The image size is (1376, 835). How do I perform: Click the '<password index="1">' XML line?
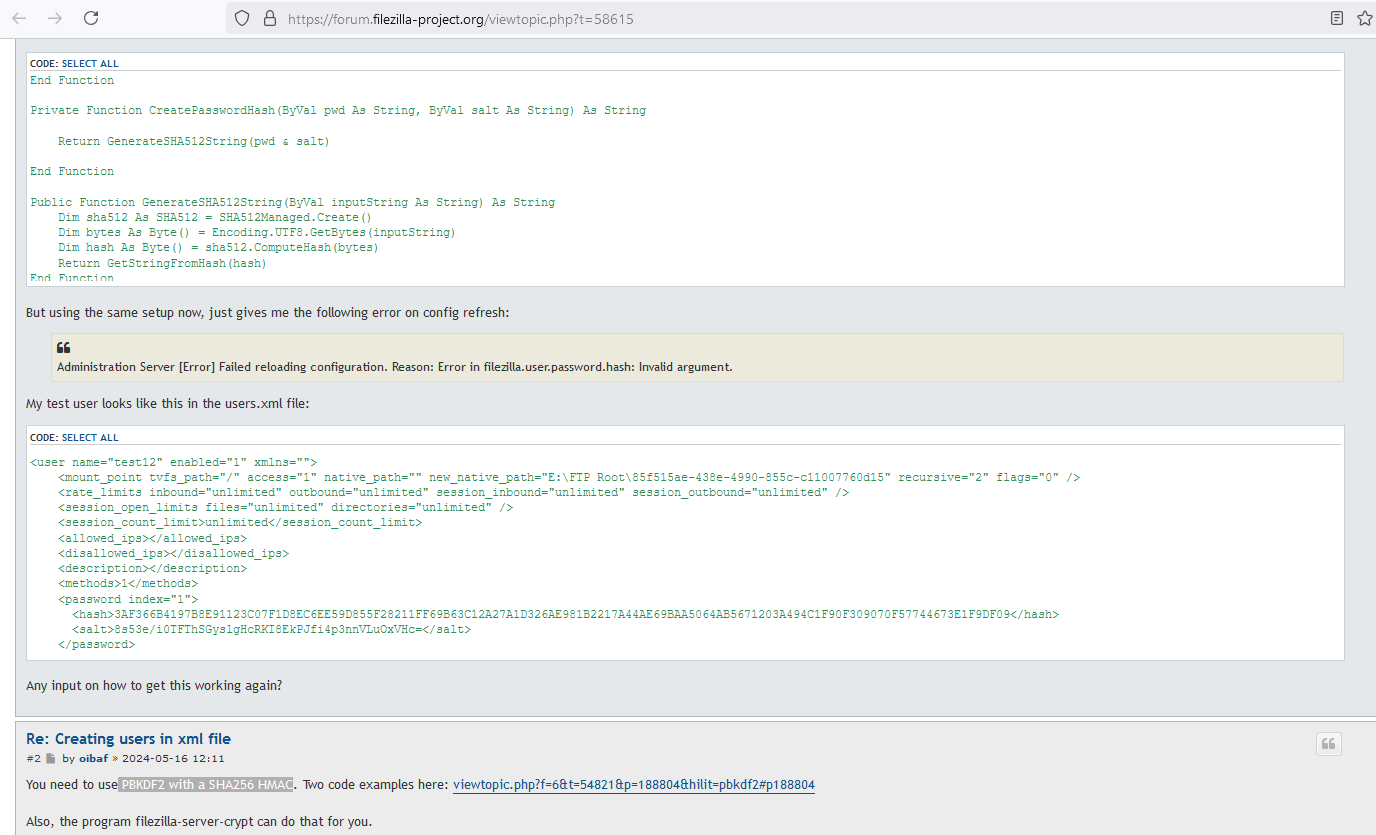128,599
